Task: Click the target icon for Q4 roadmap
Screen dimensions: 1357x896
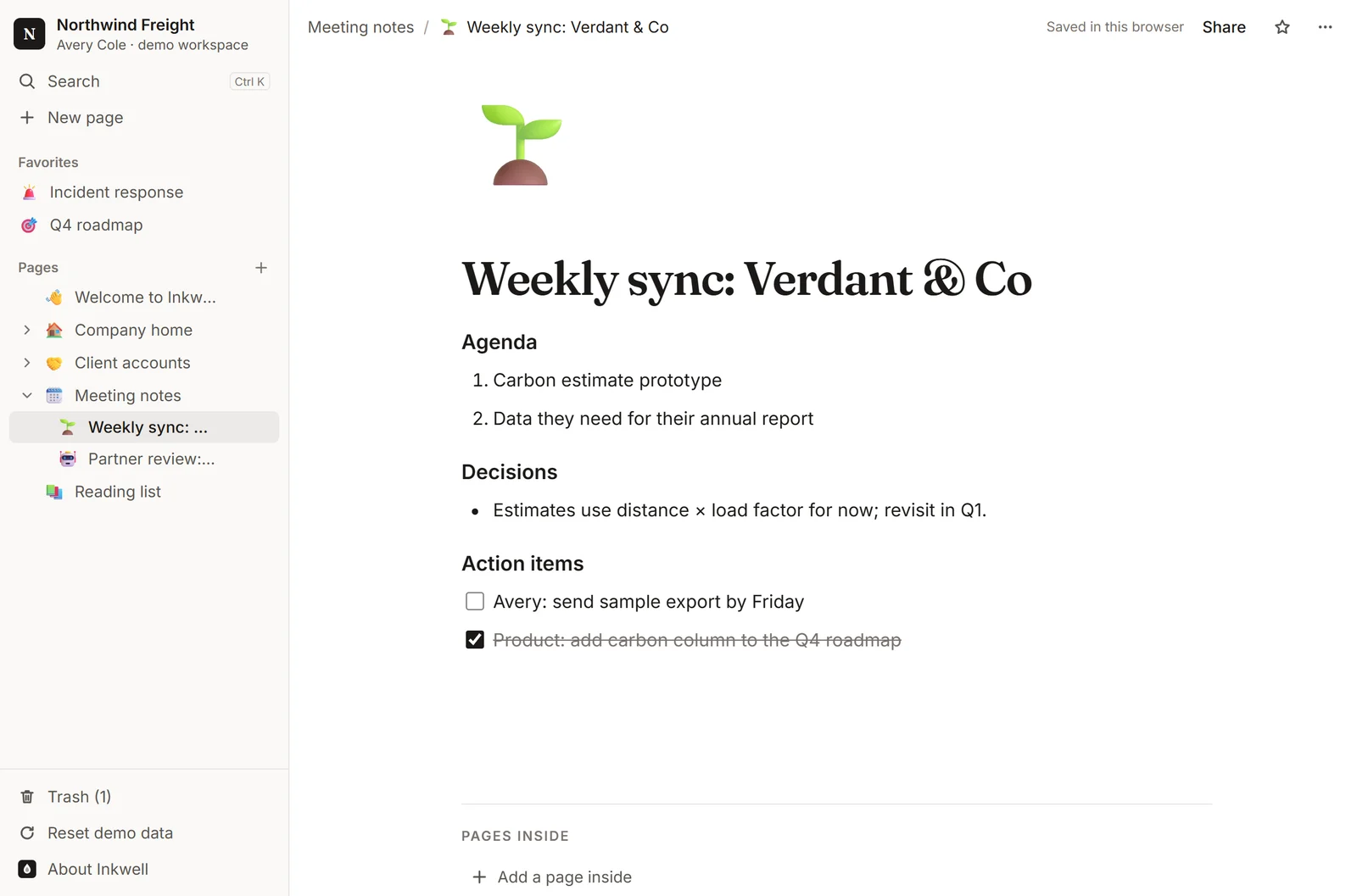Action: tap(29, 225)
